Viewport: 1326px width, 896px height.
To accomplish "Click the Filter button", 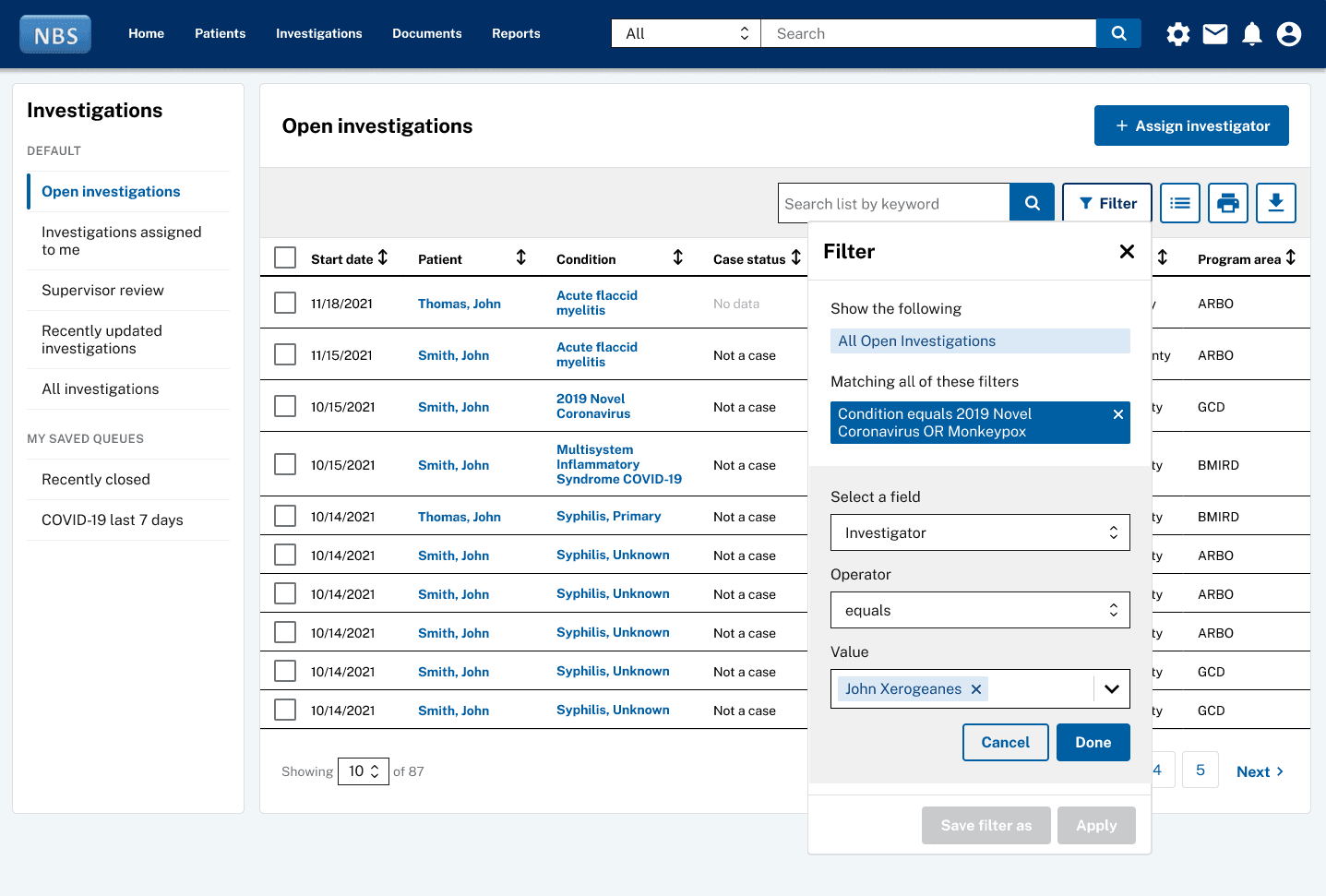I will point(1107,203).
